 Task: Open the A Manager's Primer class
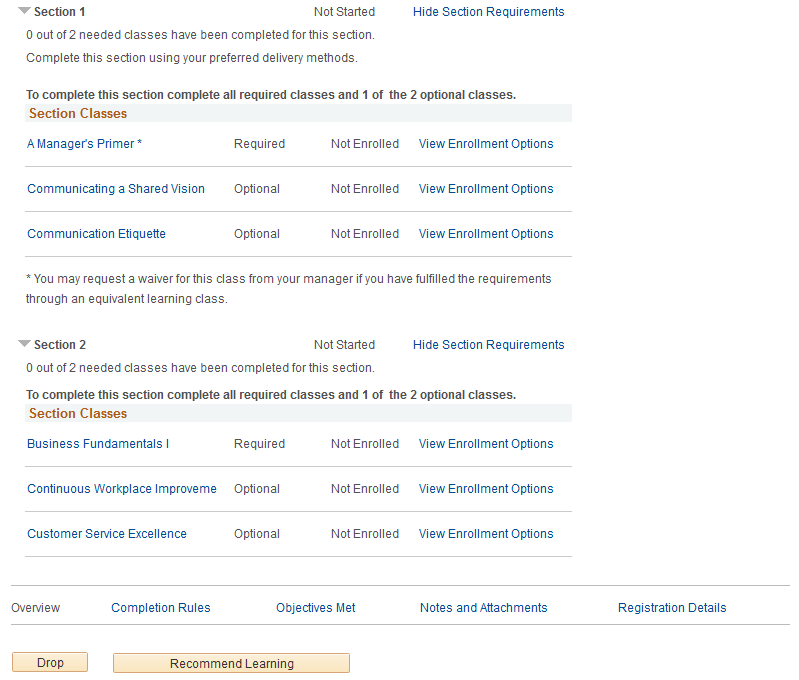coord(84,144)
